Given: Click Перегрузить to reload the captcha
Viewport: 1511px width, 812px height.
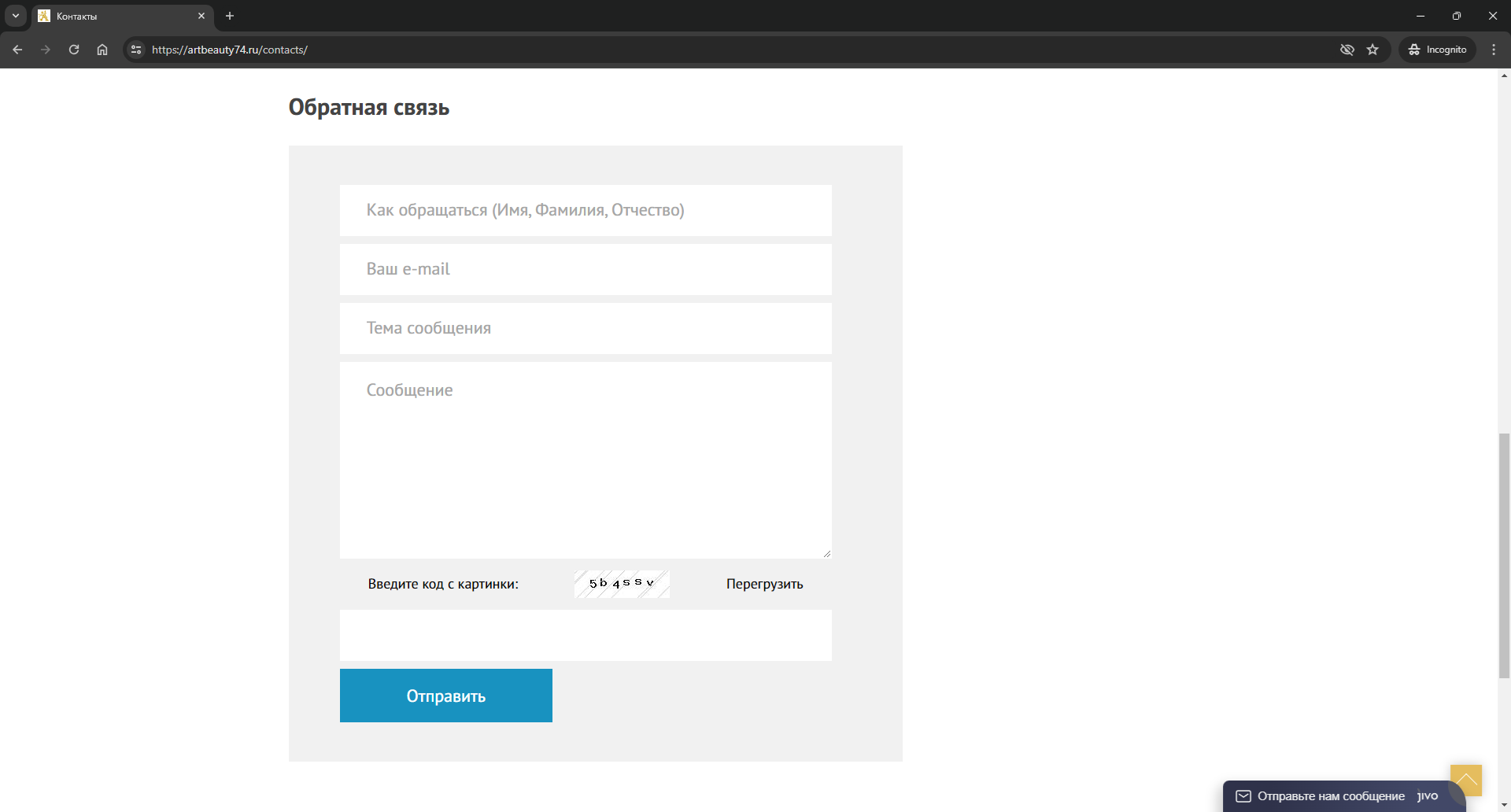Looking at the screenshot, I should click(x=764, y=584).
